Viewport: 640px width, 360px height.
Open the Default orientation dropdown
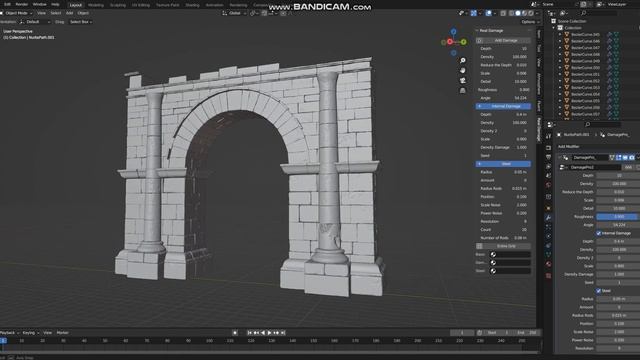click(x=35, y=22)
